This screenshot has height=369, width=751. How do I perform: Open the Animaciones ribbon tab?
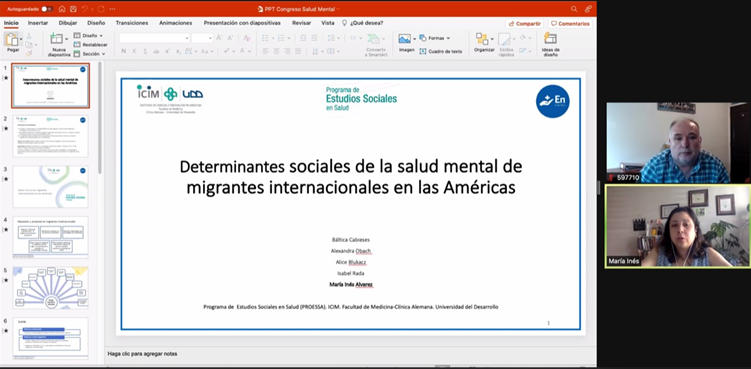[176, 23]
